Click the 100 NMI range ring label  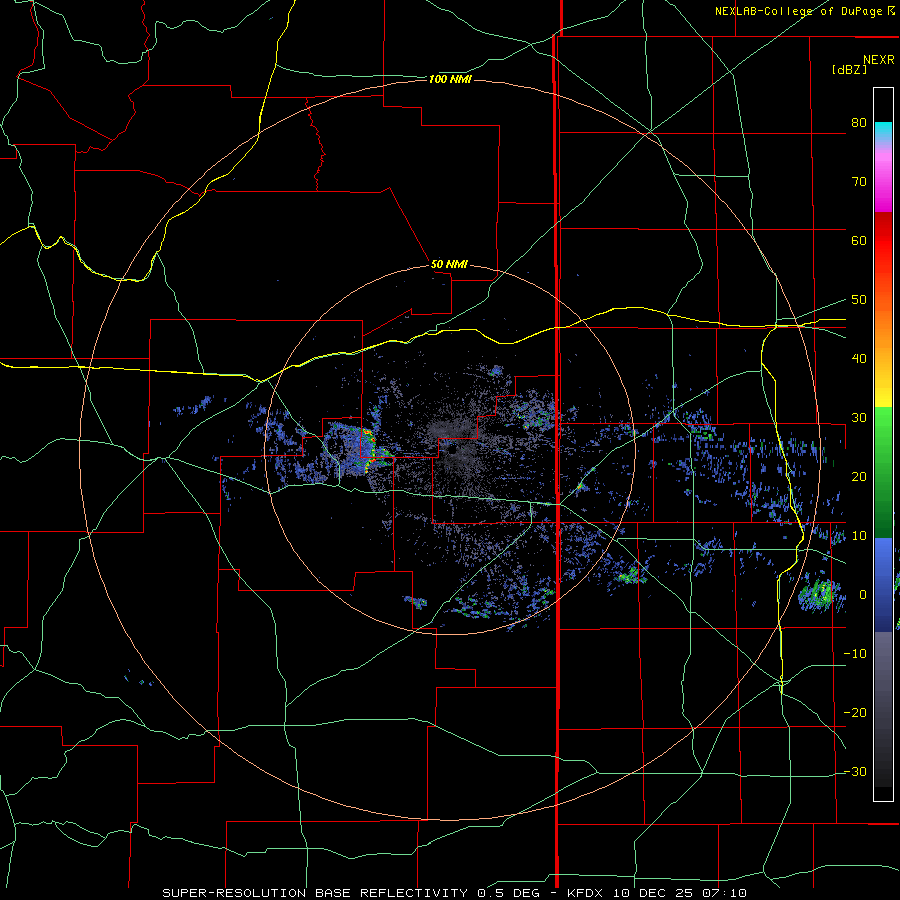450,79
